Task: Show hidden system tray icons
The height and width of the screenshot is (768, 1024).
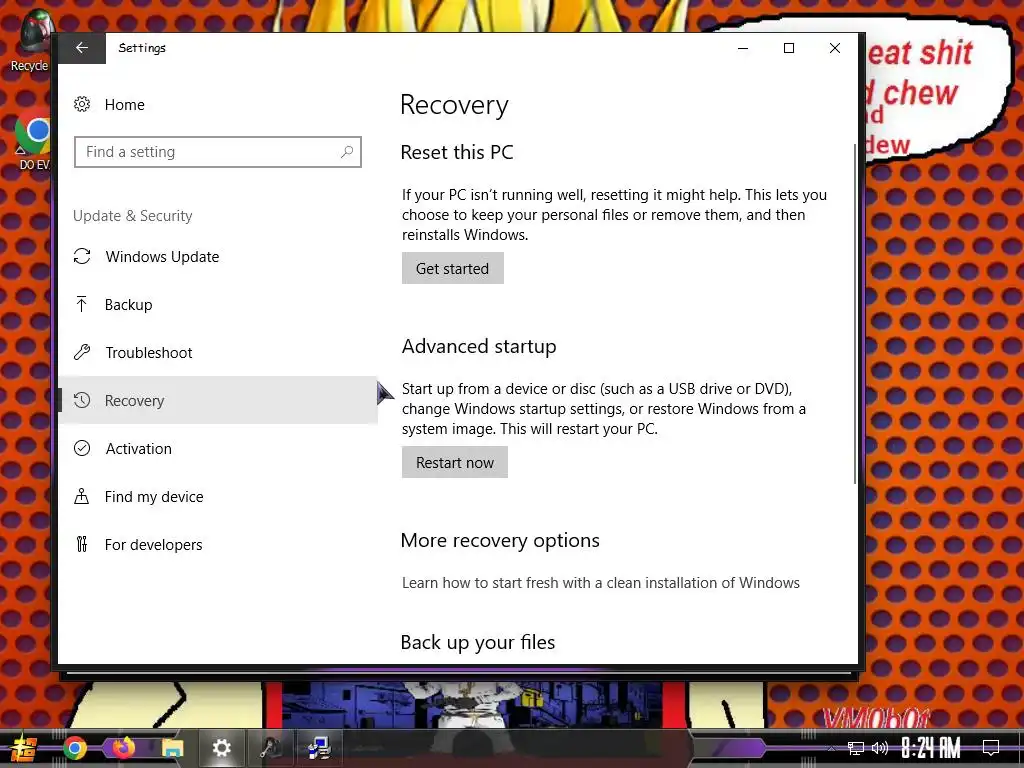Action: click(x=831, y=748)
